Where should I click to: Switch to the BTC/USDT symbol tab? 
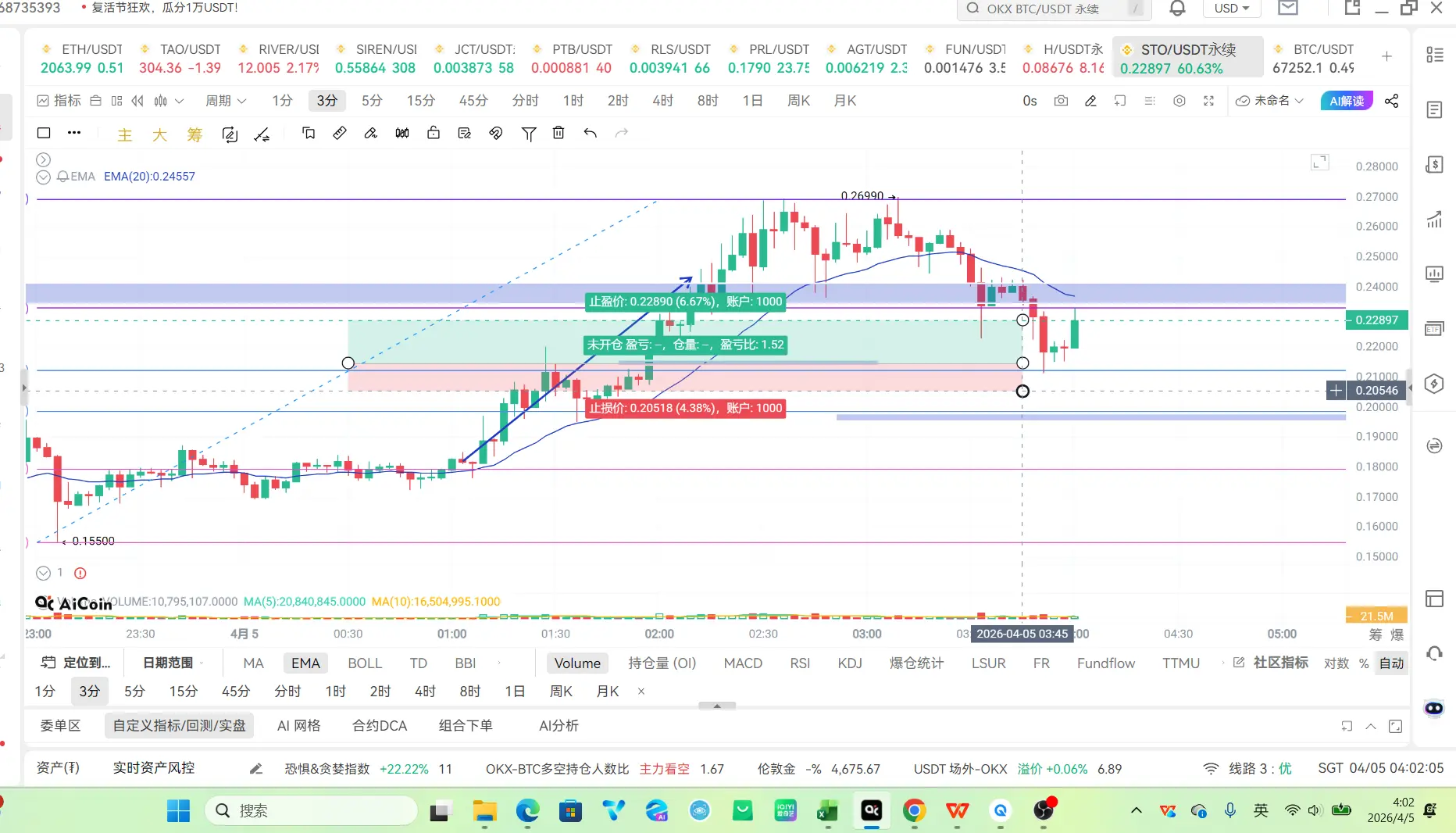click(x=1314, y=59)
